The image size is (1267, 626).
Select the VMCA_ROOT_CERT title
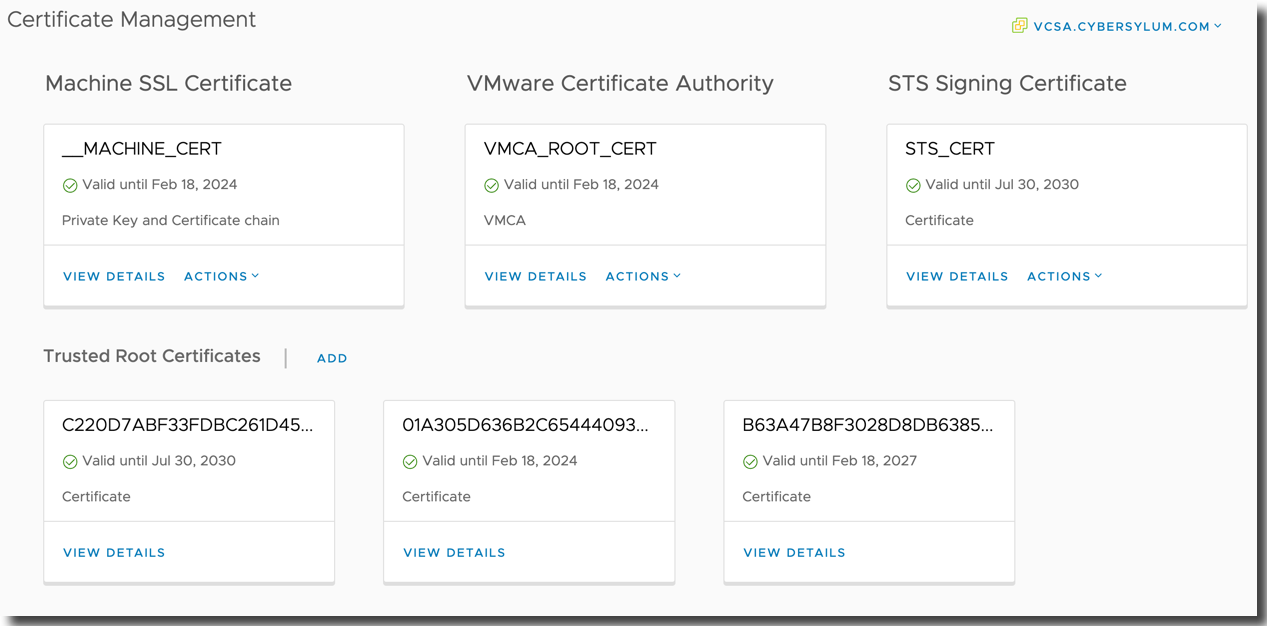click(570, 149)
